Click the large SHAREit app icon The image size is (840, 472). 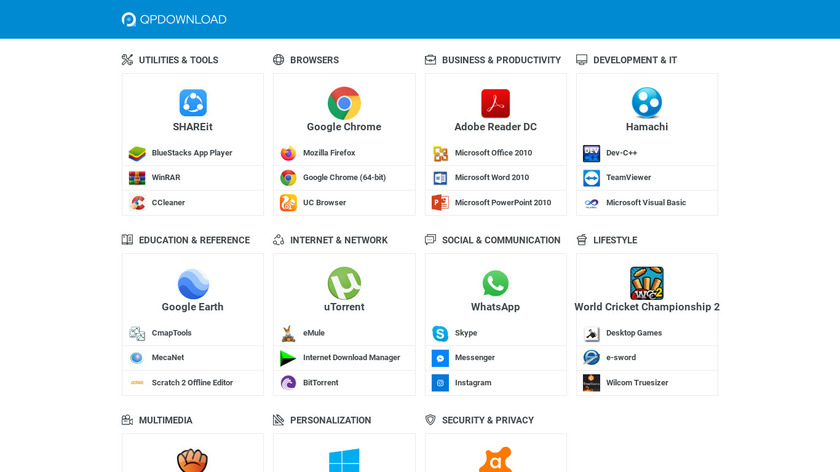click(193, 103)
